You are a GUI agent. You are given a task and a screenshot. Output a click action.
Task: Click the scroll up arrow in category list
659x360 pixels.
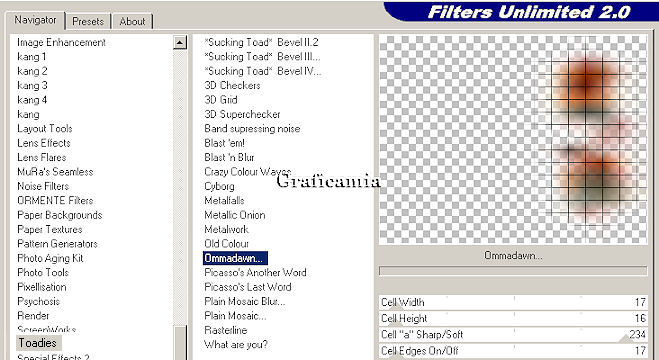180,42
